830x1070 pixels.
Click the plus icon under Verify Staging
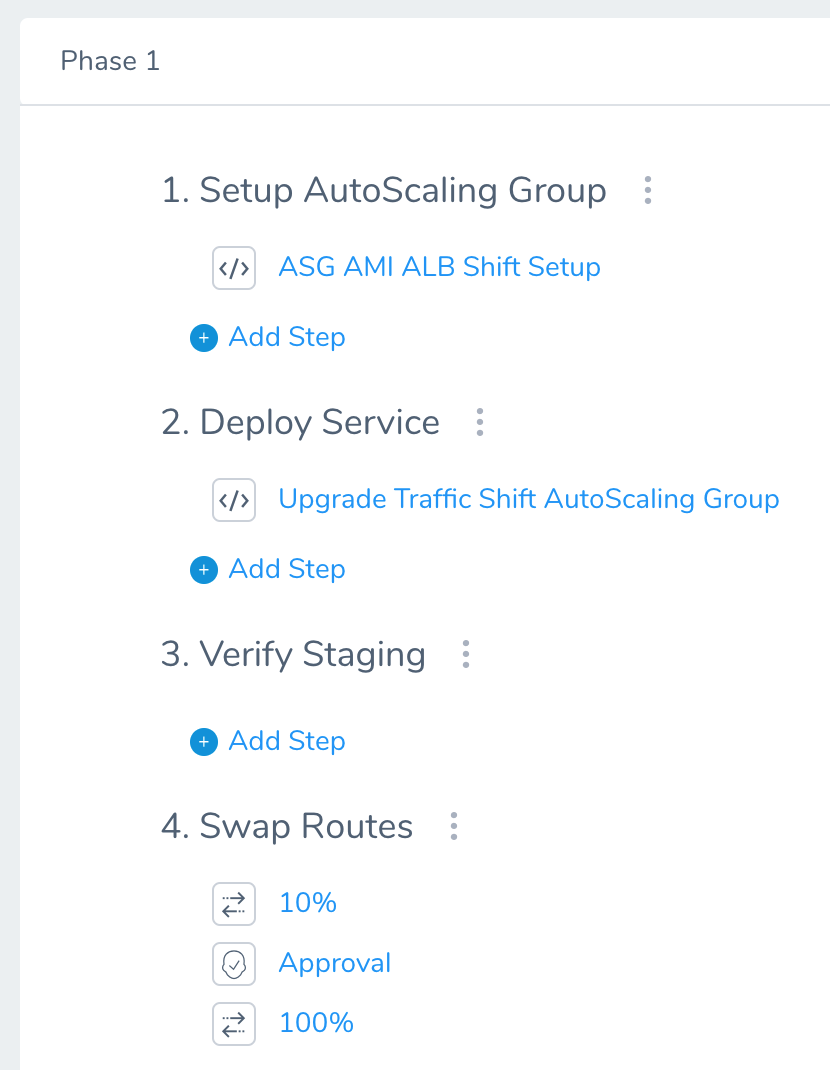[203, 742]
